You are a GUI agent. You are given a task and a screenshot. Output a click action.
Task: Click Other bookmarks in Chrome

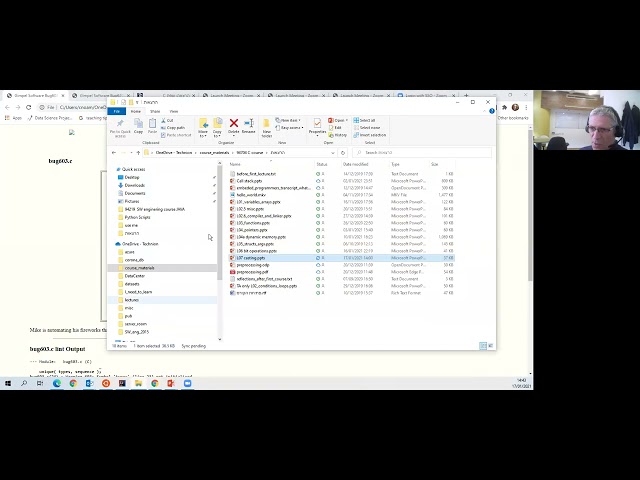513,118
